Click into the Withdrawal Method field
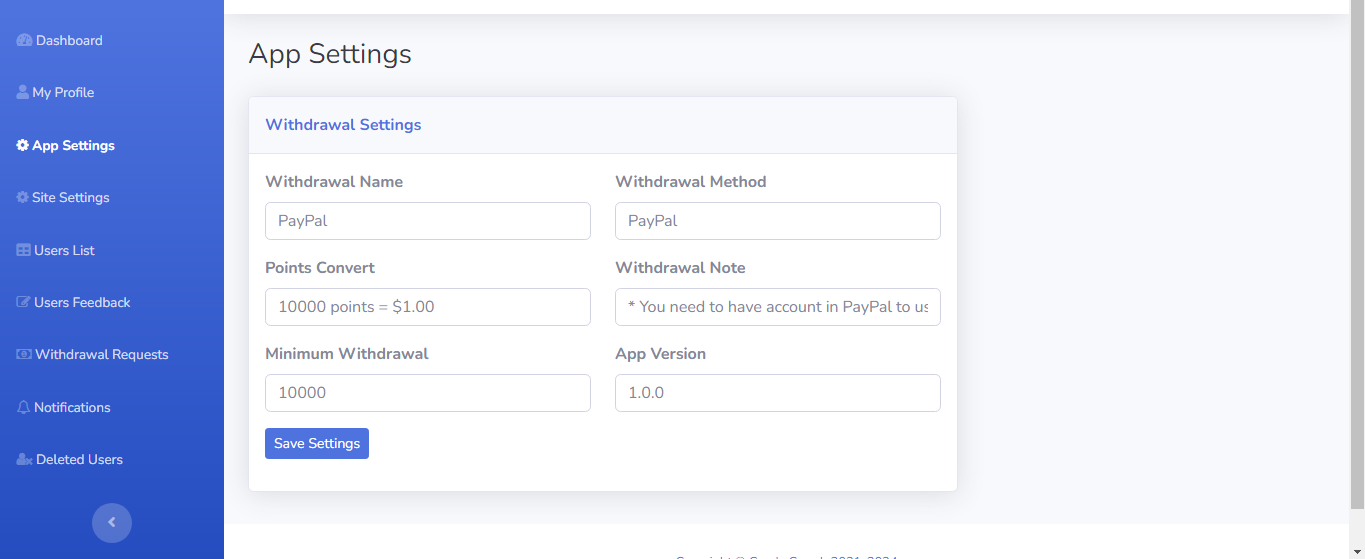The width and height of the screenshot is (1365, 559). click(778, 221)
